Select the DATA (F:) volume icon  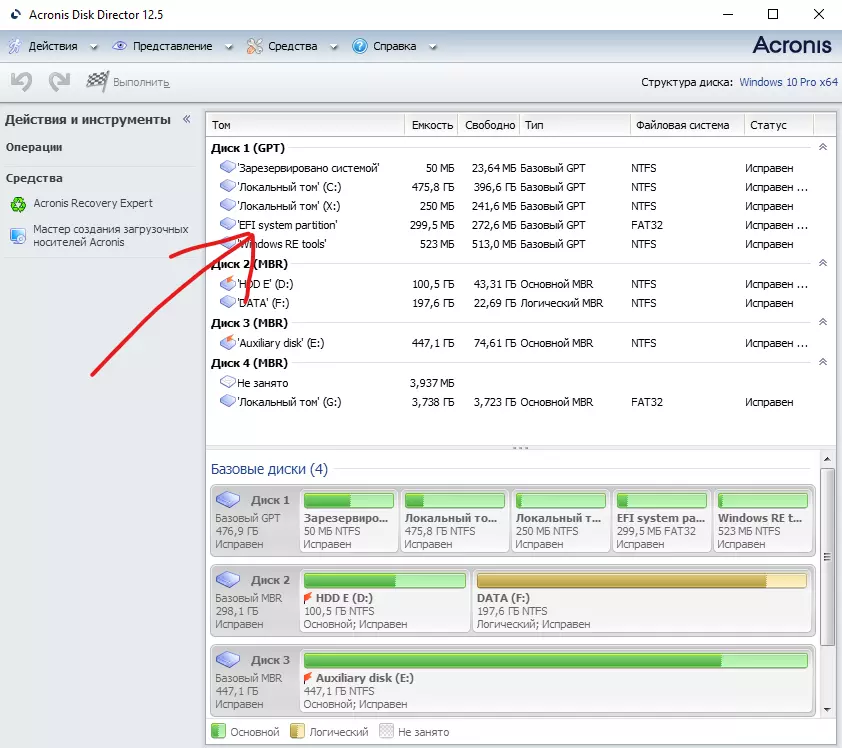pos(228,302)
